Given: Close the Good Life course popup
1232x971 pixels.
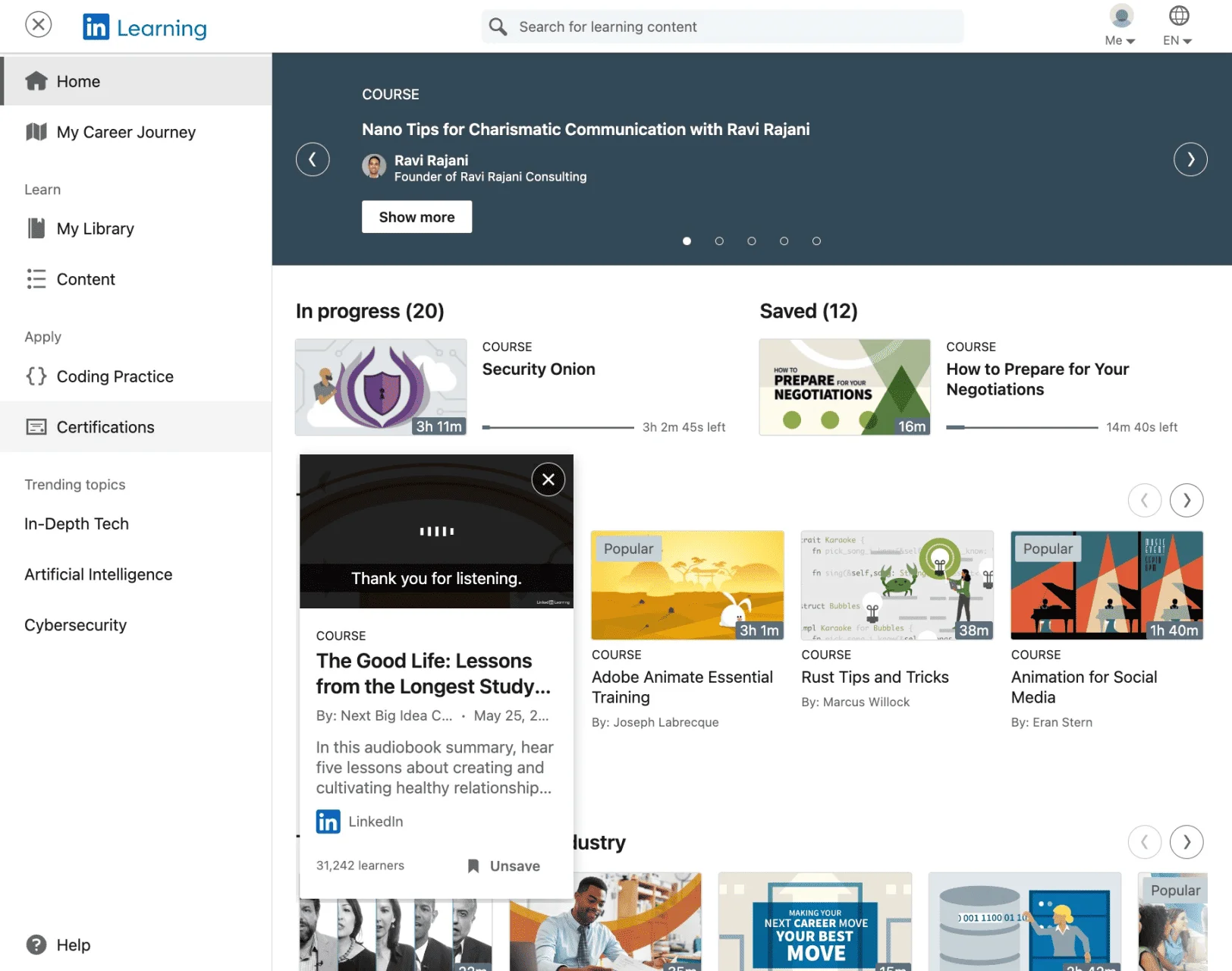Looking at the screenshot, I should tap(548, 479).
